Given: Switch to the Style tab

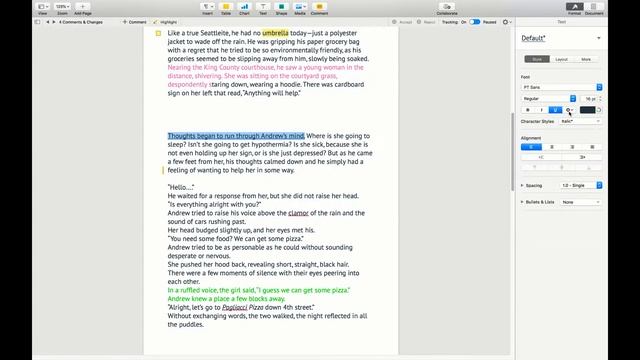Looking at the screenshot, I should coord(537,59).
